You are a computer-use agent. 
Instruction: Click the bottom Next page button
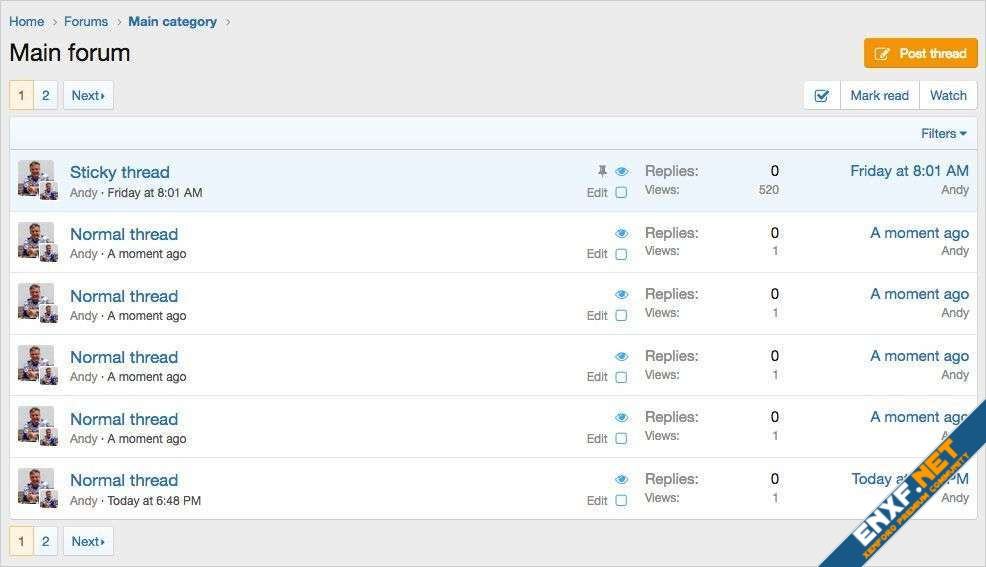88,542
